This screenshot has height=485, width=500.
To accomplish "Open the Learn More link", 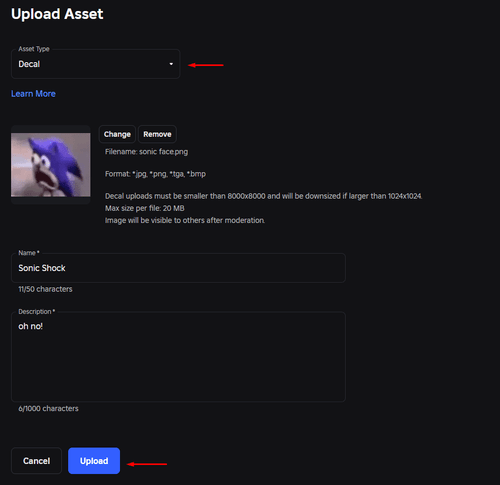I will click(33, 94).
